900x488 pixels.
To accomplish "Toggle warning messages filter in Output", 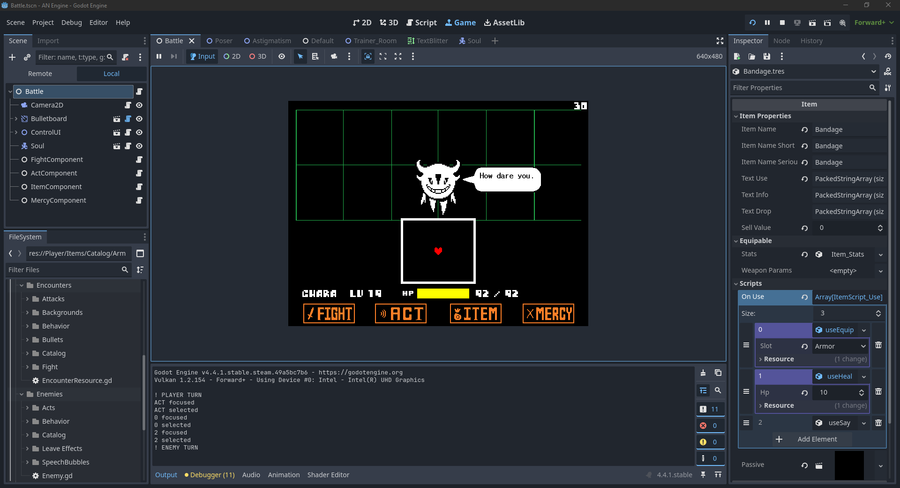I will tap(709, 441).
